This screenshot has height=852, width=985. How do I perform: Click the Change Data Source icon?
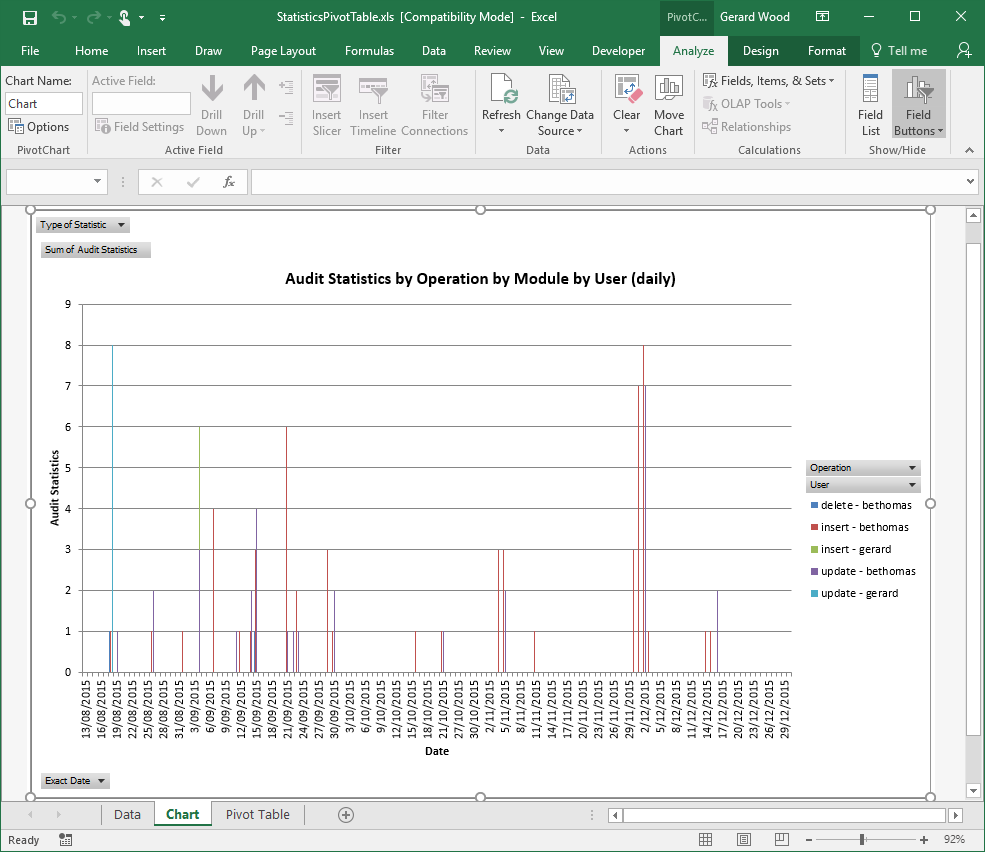coord(560,92)
